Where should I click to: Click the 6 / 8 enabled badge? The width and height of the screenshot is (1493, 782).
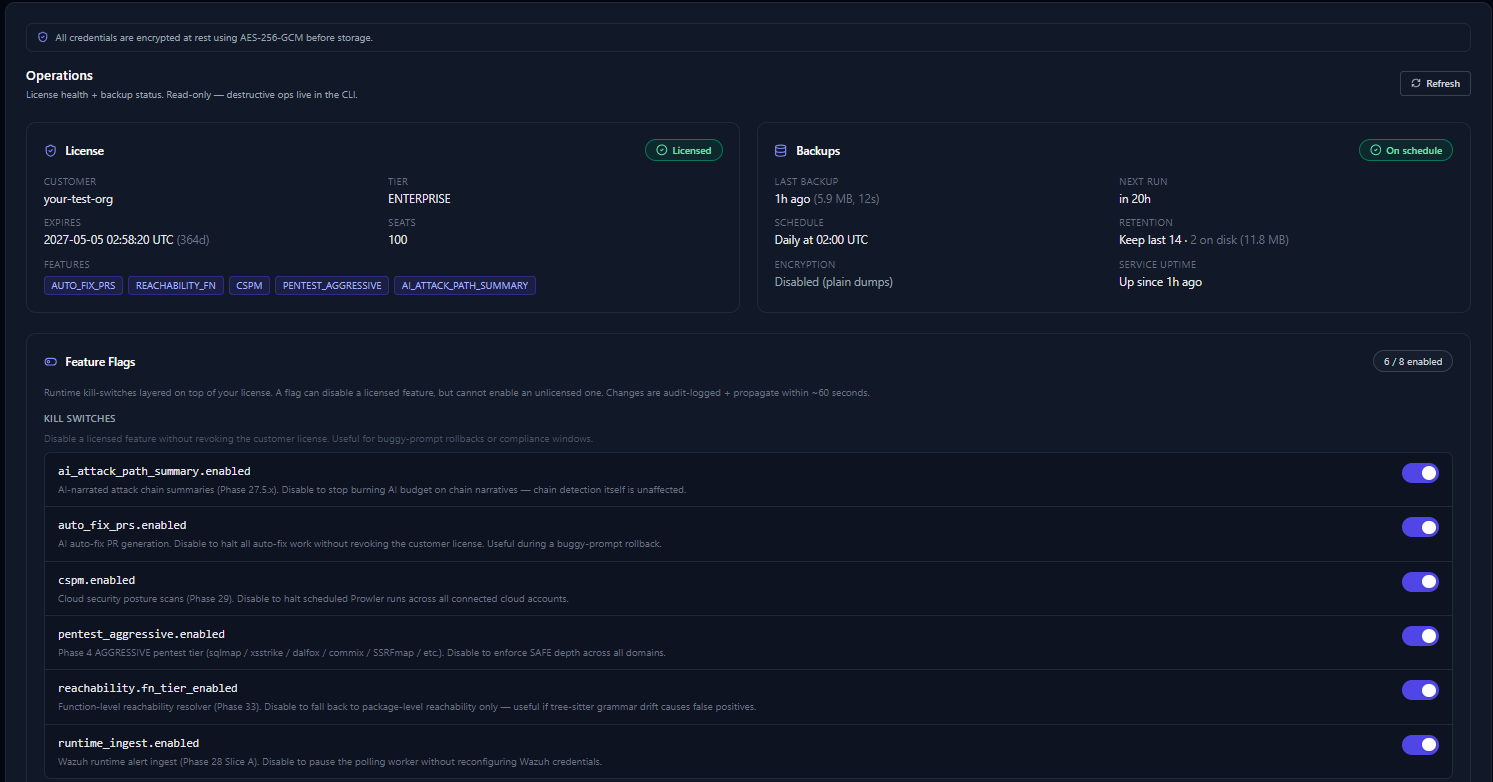pos(1412,361)
